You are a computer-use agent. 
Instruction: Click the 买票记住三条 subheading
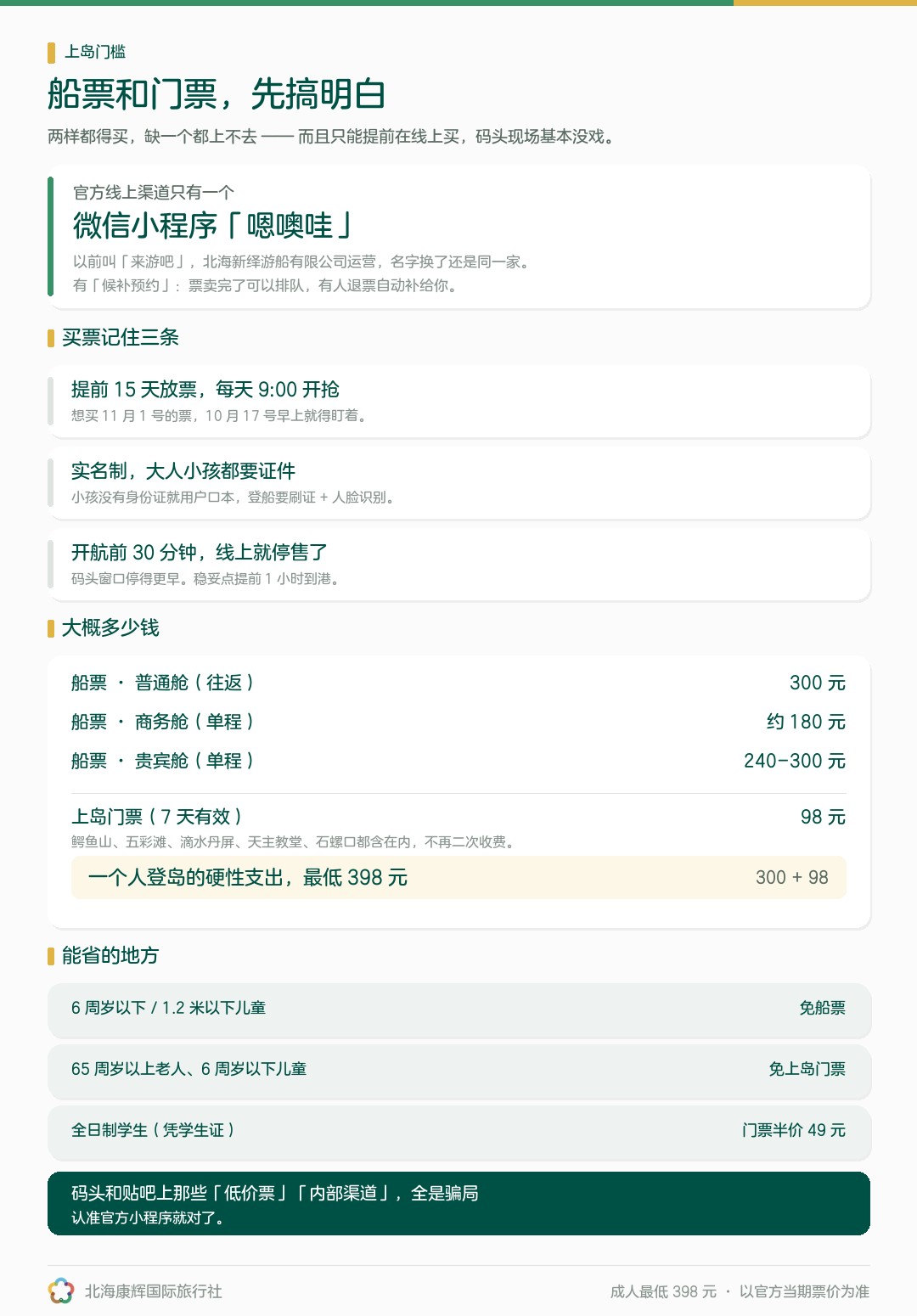point(121,337)
